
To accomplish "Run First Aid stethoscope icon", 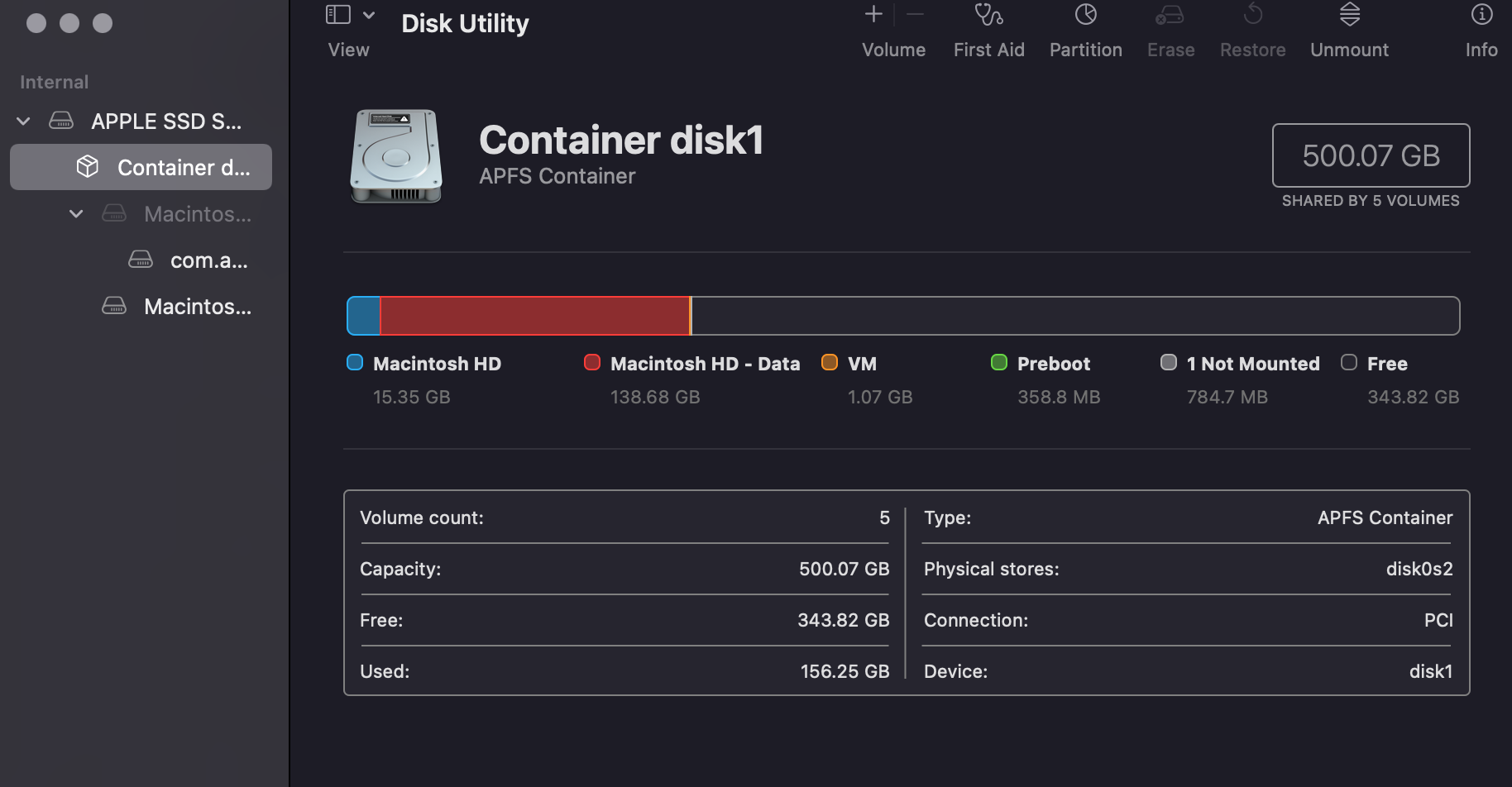I will pos(988,14).
